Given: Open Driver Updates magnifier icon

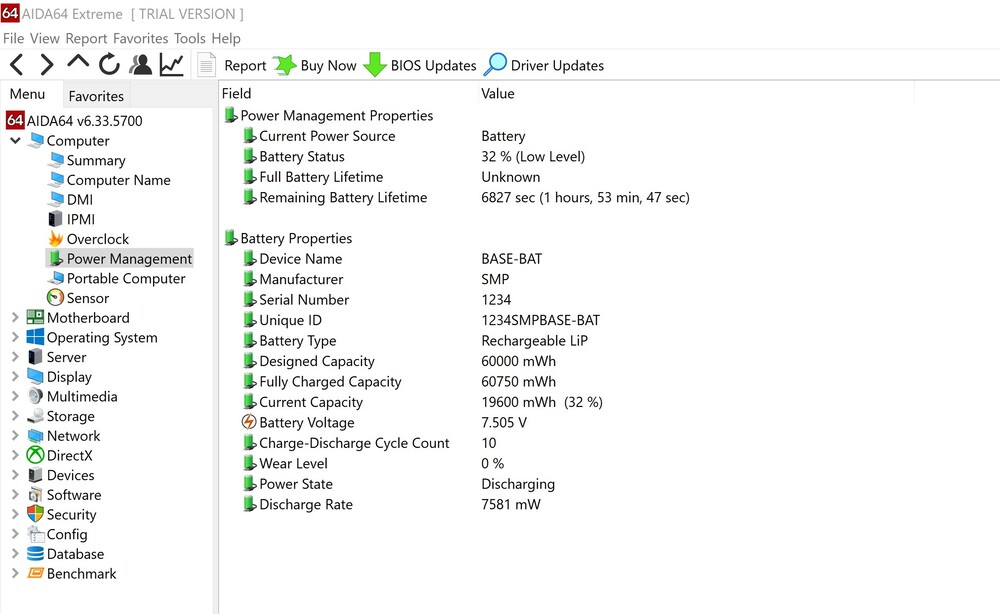Looking at the screenshot, I should point(495,65).
